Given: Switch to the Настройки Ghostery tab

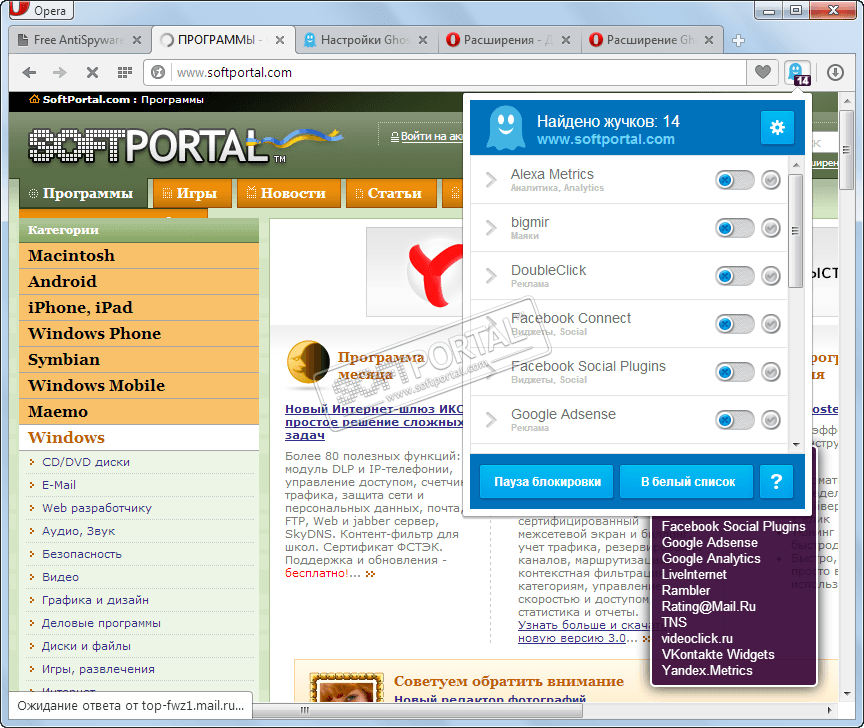Looking at the screenshot, I should point(366,40).
